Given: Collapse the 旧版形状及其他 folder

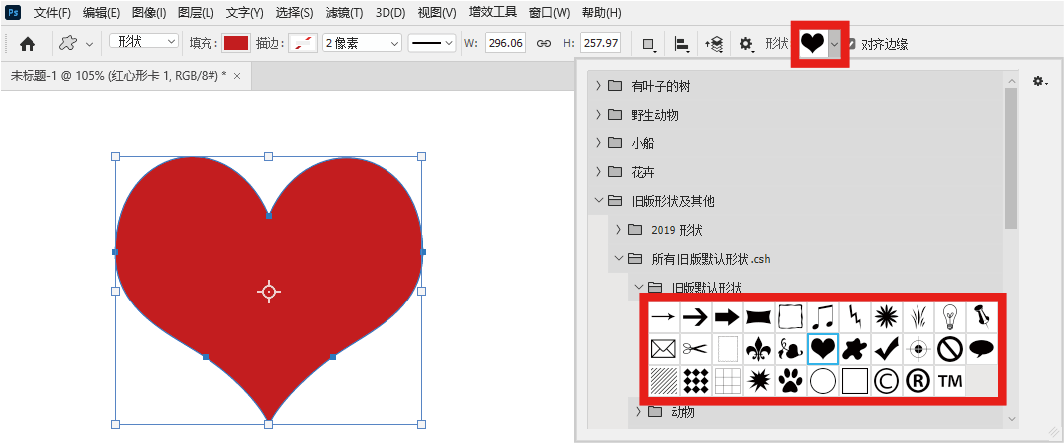Looking at the screenshot, I should coord(598,201).
